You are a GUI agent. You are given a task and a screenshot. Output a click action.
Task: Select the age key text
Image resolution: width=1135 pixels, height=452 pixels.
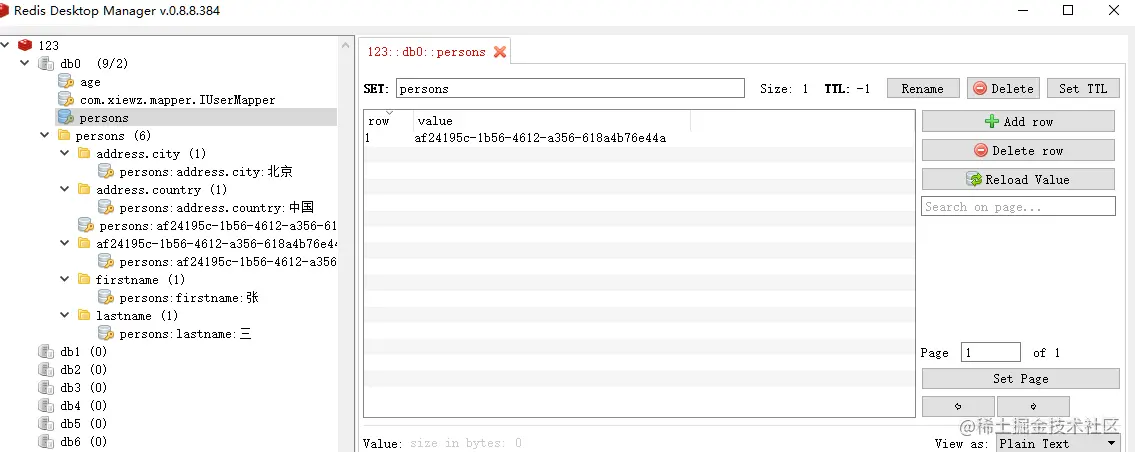[90, 82]
